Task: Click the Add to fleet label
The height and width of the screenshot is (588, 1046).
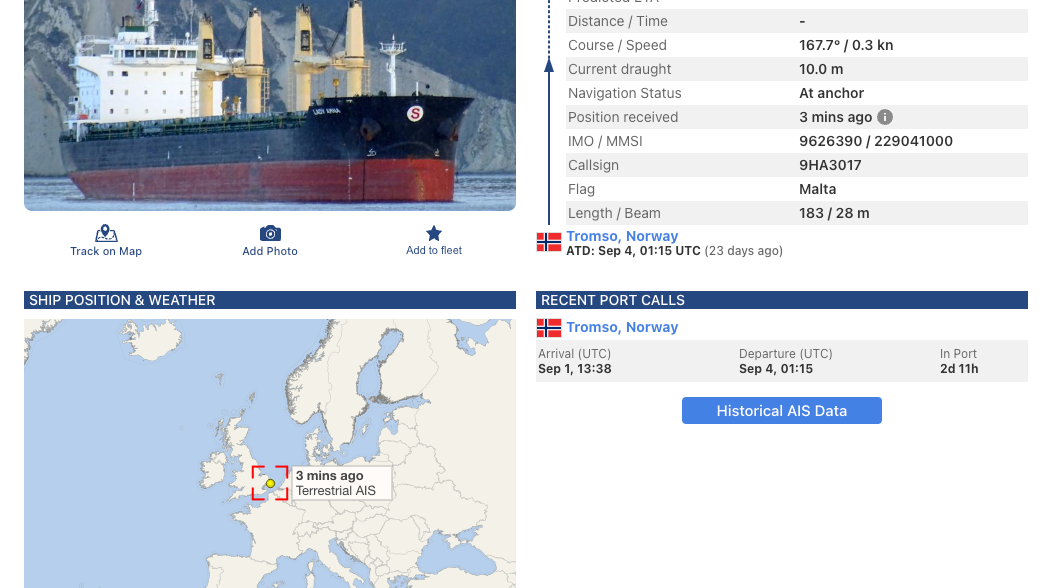Action: [x=434, y=250]
